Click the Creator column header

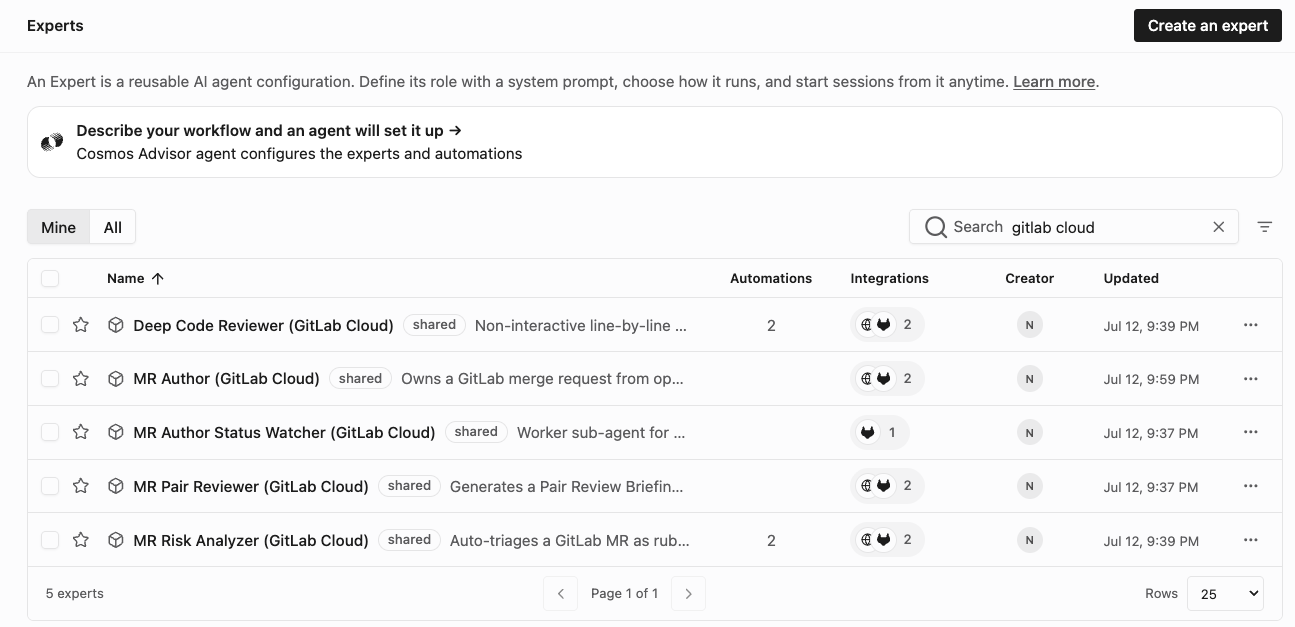pyautogui.click(x=1030, y=278)
